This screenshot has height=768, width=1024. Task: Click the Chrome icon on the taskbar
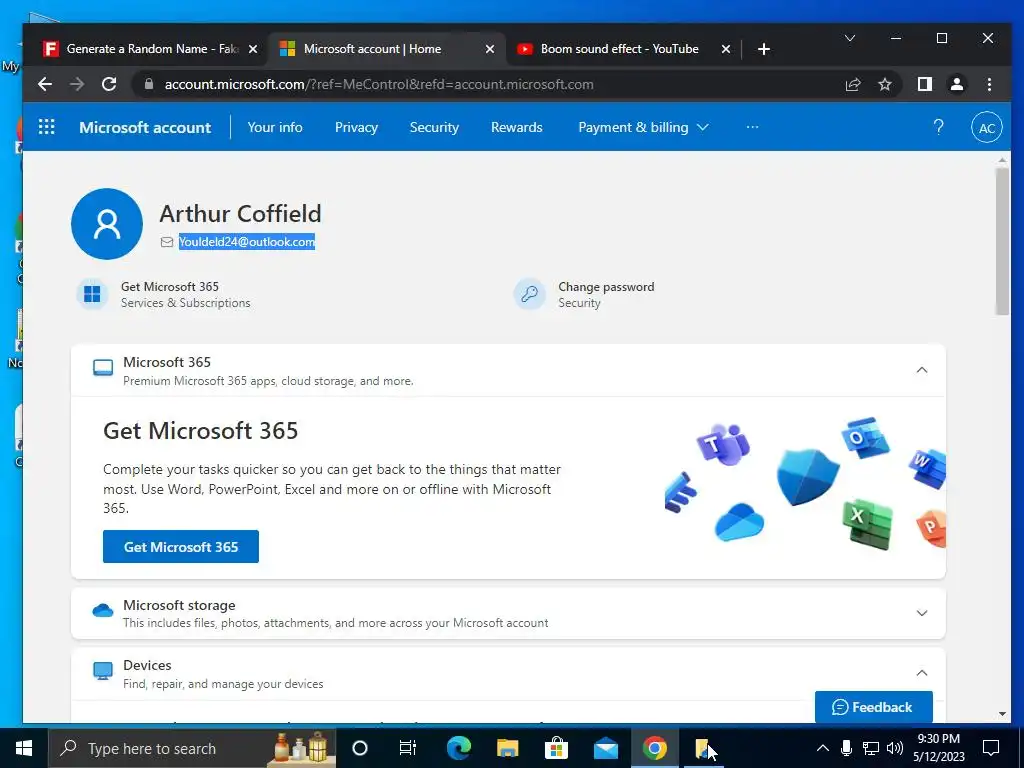654,748
